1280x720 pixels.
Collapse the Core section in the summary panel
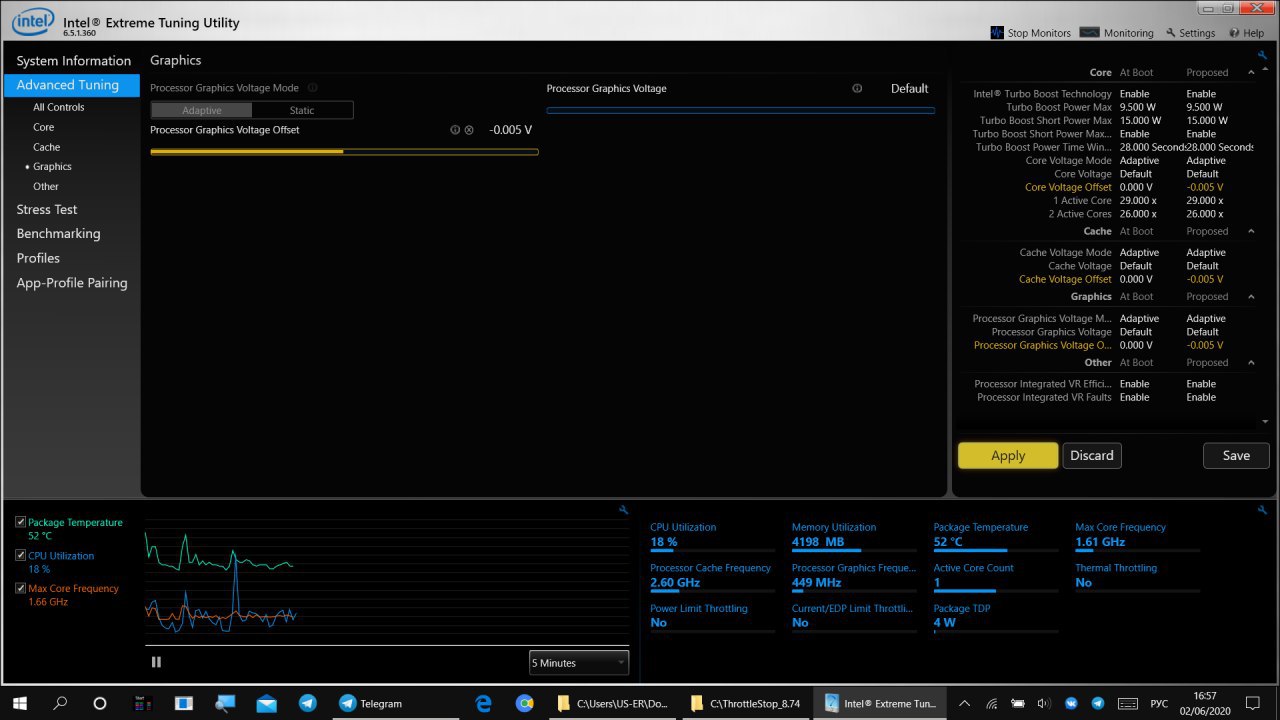click(x=1251, y=72)
